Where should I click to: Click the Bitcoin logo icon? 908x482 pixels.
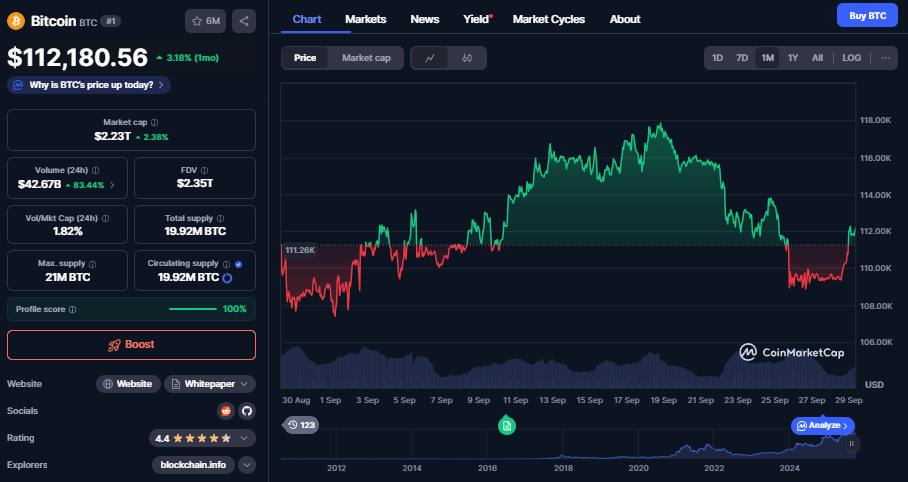pos(16,21)
